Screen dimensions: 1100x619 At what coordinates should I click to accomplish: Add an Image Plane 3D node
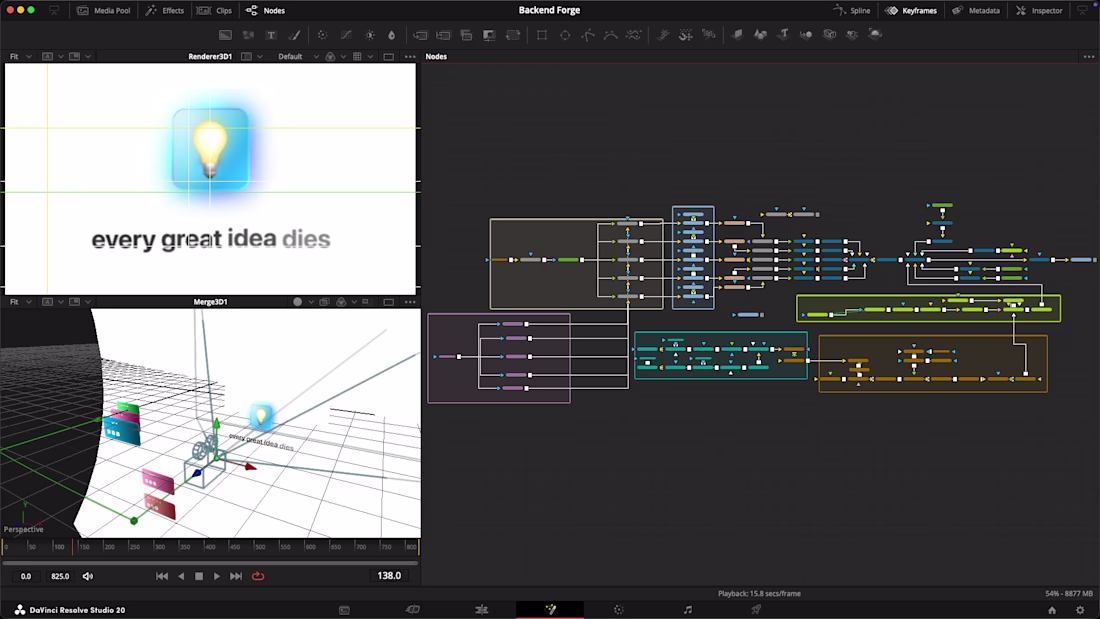[x=737, y=34]
